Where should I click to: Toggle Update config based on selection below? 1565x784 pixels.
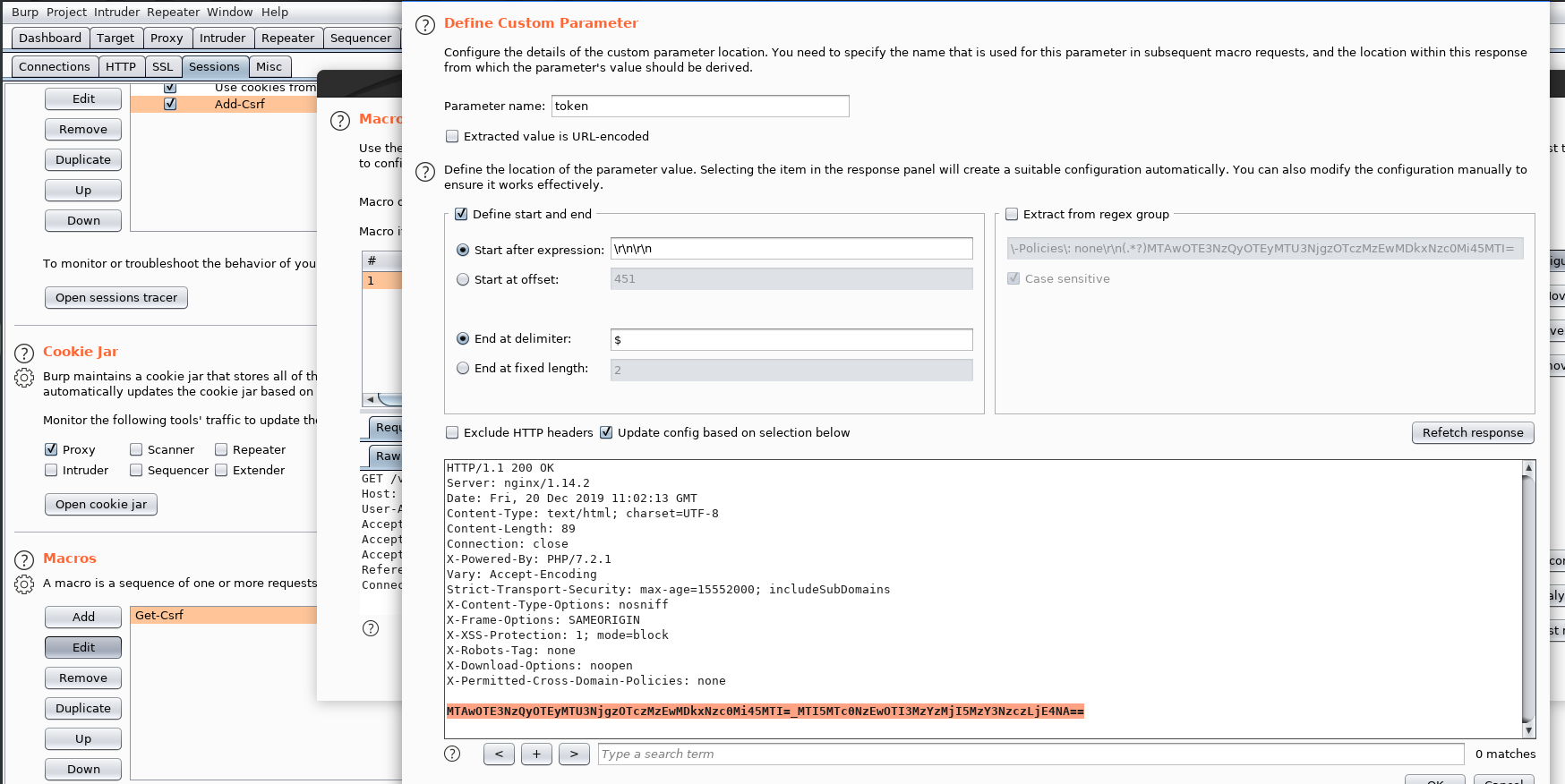tap(606, 432)
